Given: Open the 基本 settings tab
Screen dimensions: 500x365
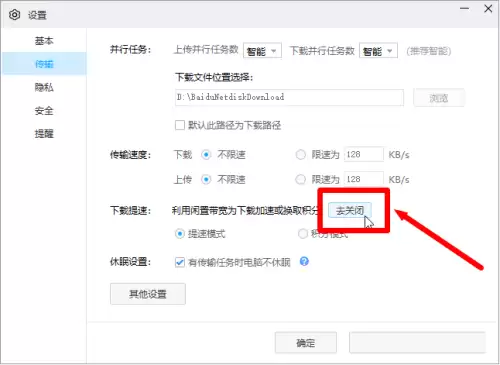Looking at the screenshot, I should pos(44,41).
